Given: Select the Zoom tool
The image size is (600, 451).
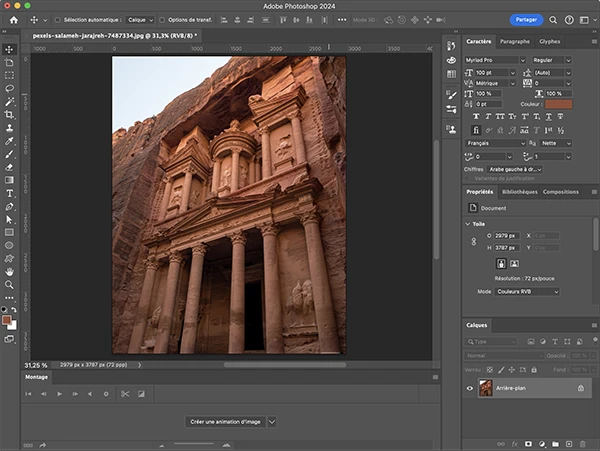Looking at the screenshot, I should coord(9,285).
